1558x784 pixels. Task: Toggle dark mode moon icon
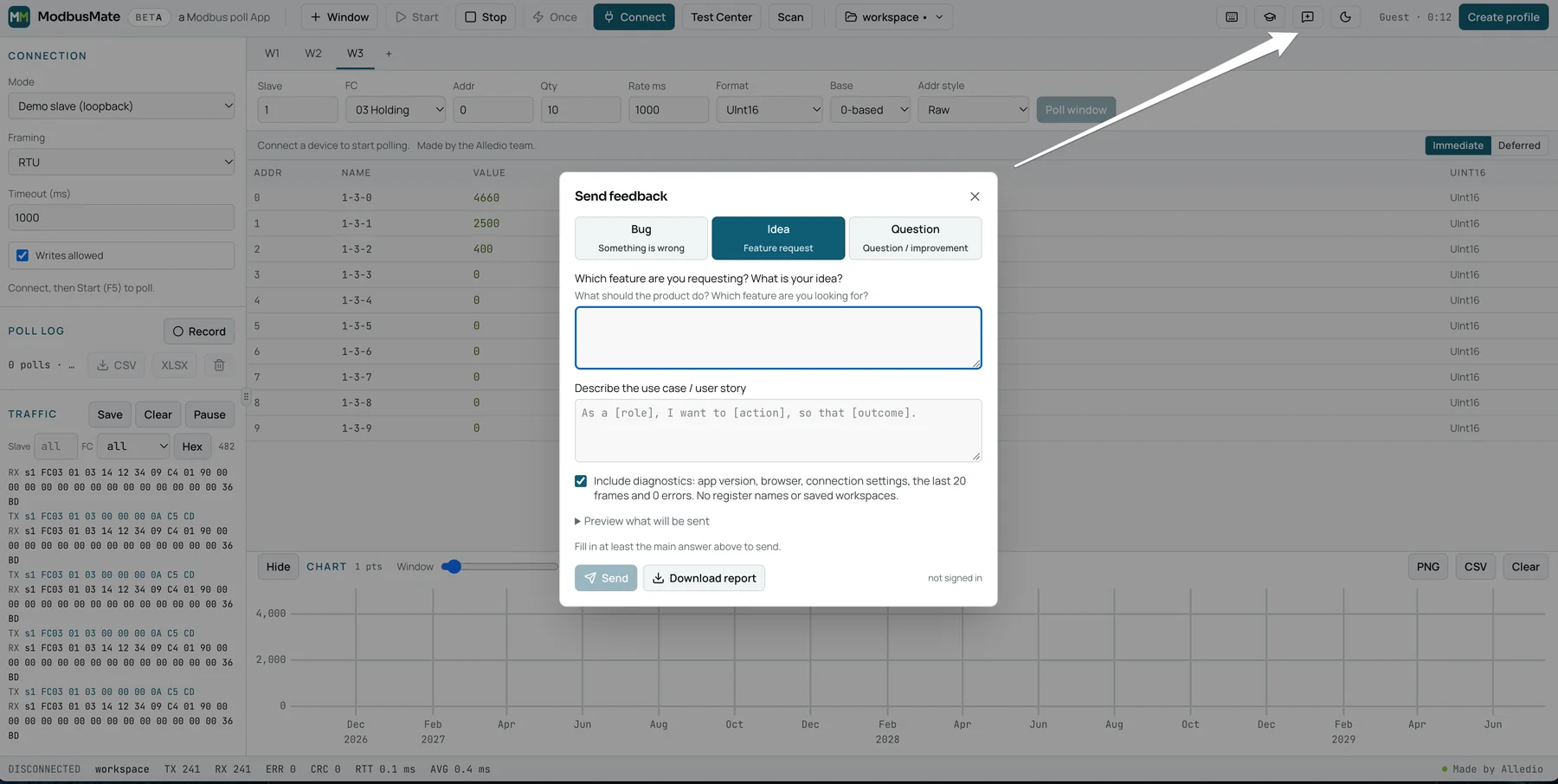[x=1345, y=17]
